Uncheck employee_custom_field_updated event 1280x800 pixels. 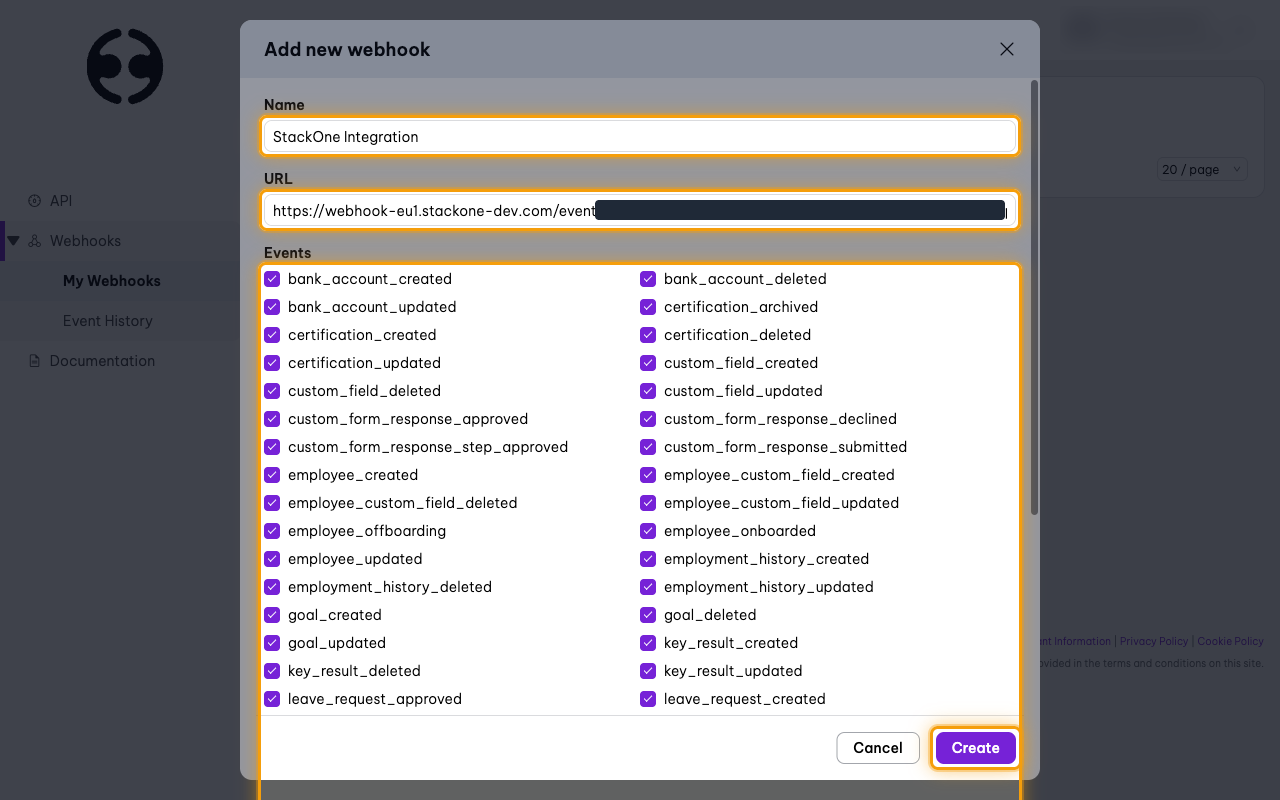click(648, 503)
